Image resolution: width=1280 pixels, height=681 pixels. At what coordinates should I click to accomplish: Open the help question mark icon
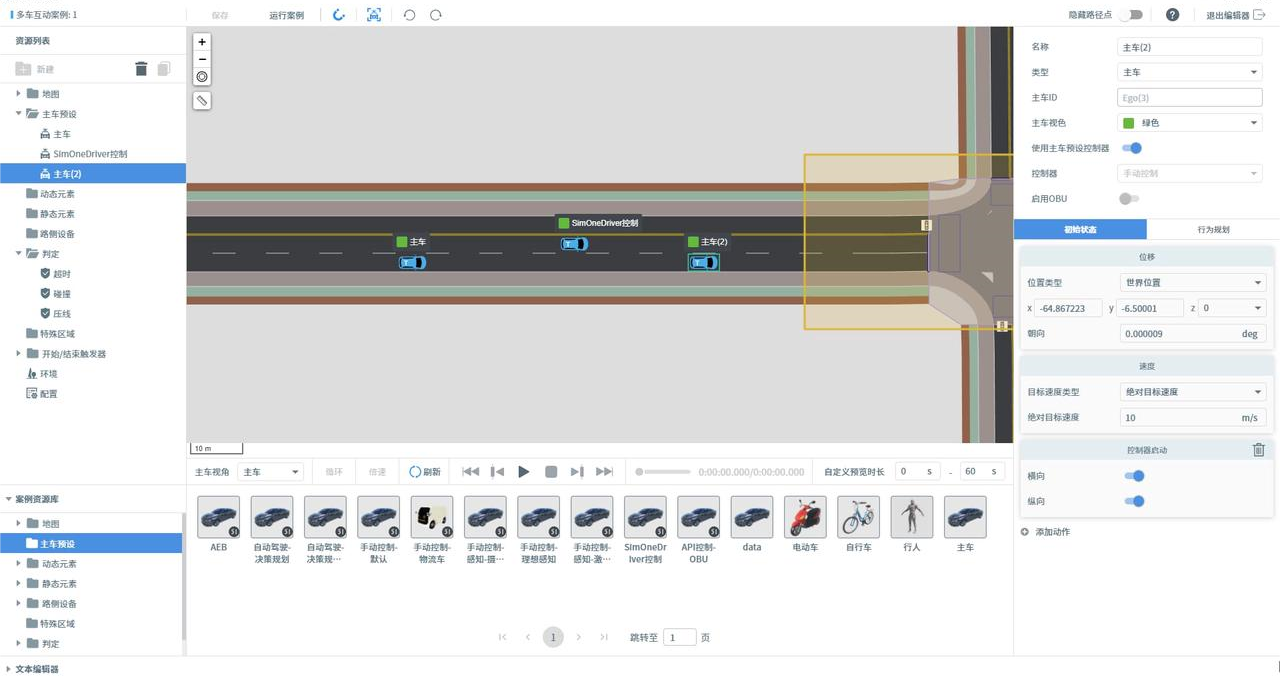pyautogui.click(x=1172, y=15)
